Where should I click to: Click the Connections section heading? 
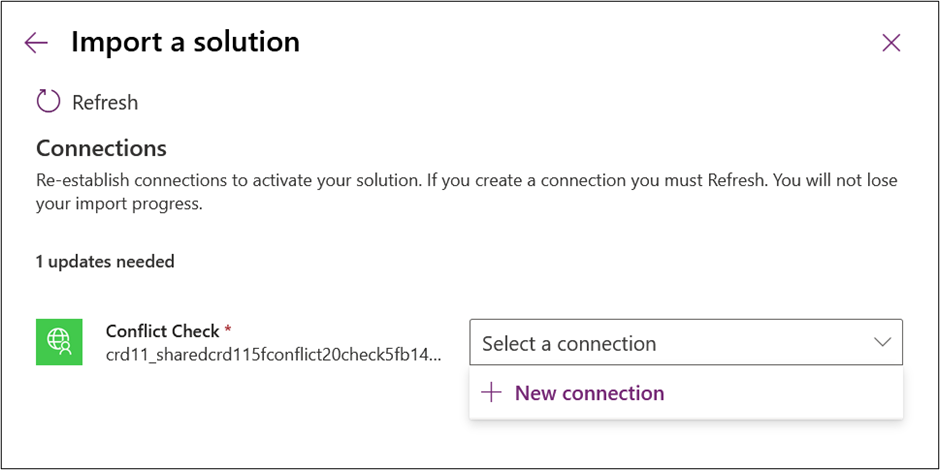101,147
